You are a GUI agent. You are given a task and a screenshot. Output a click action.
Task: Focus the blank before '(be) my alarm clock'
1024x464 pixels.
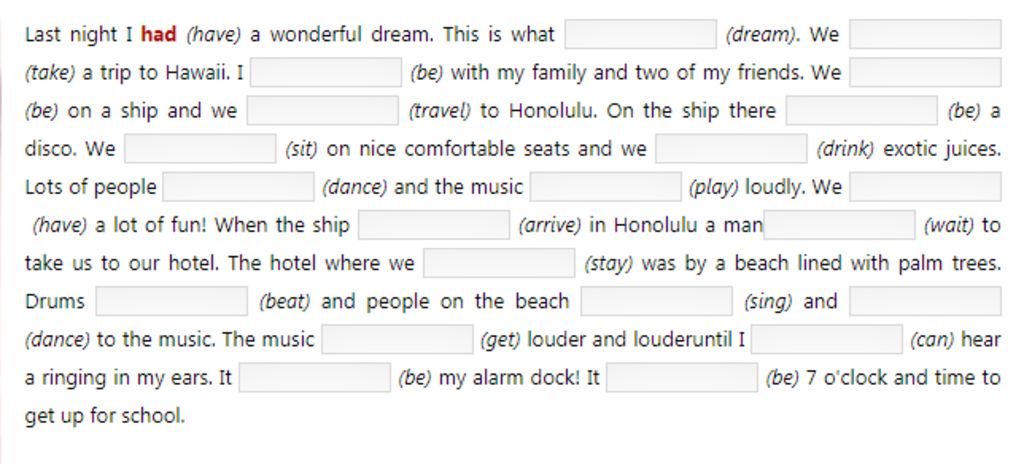point(315,378)
